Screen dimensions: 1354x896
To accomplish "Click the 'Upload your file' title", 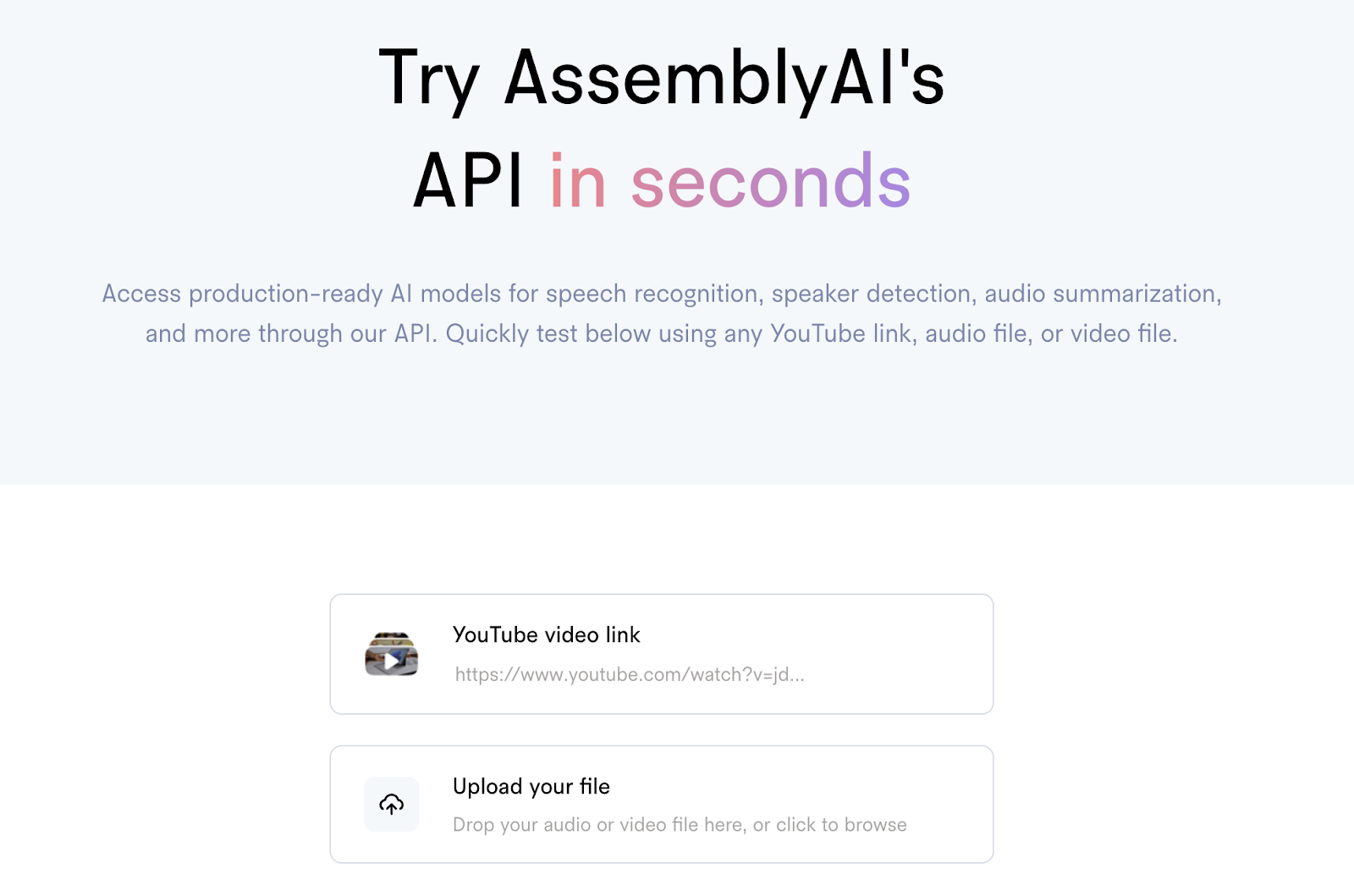I will point(531,787).
